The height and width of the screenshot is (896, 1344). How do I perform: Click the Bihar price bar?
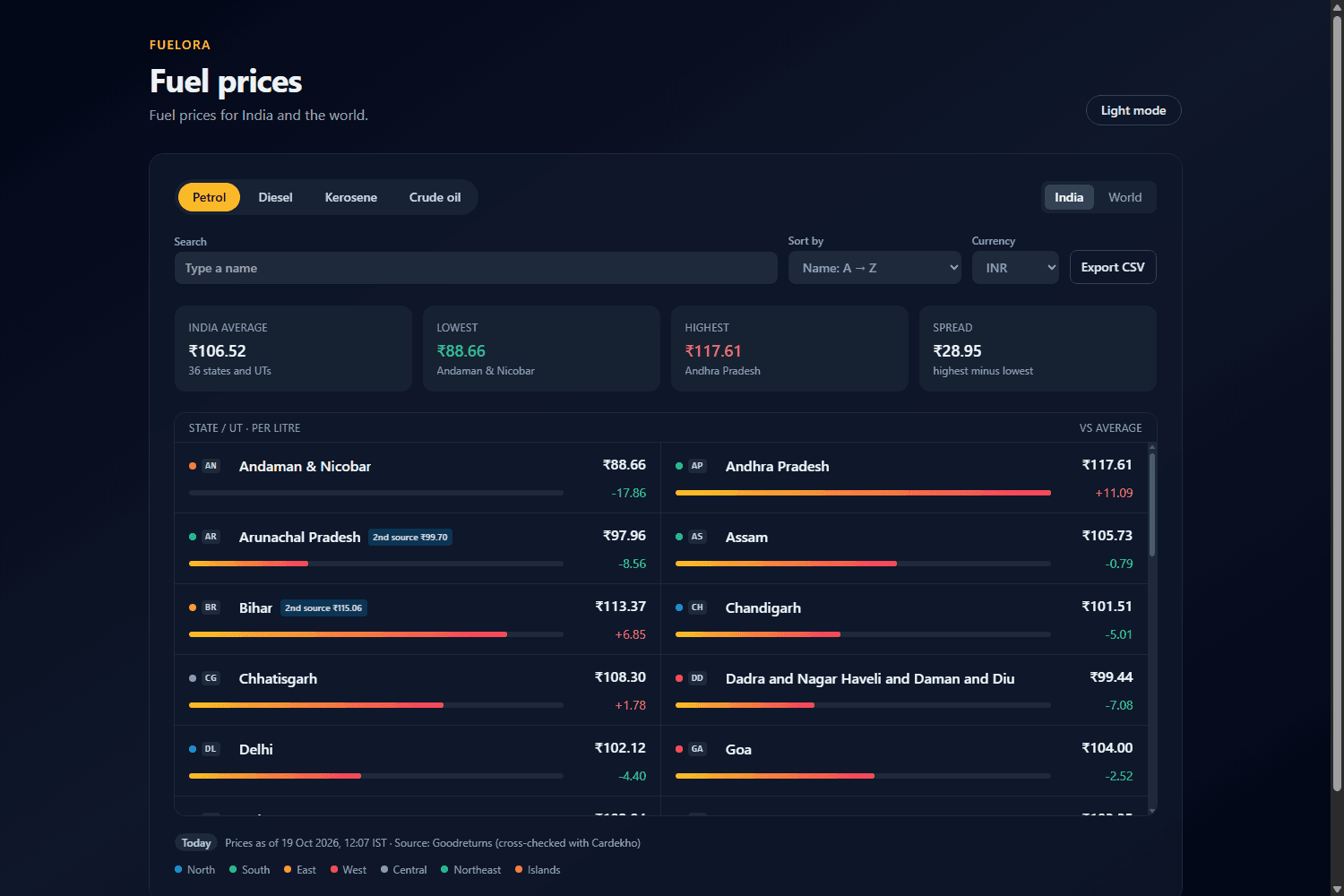(x=376, y=634)
